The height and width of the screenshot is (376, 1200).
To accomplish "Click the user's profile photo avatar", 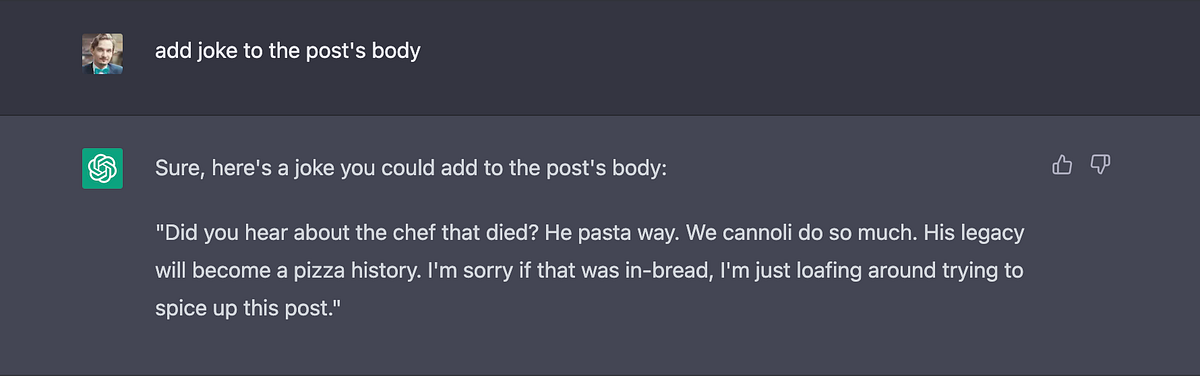I will point(102,53).
